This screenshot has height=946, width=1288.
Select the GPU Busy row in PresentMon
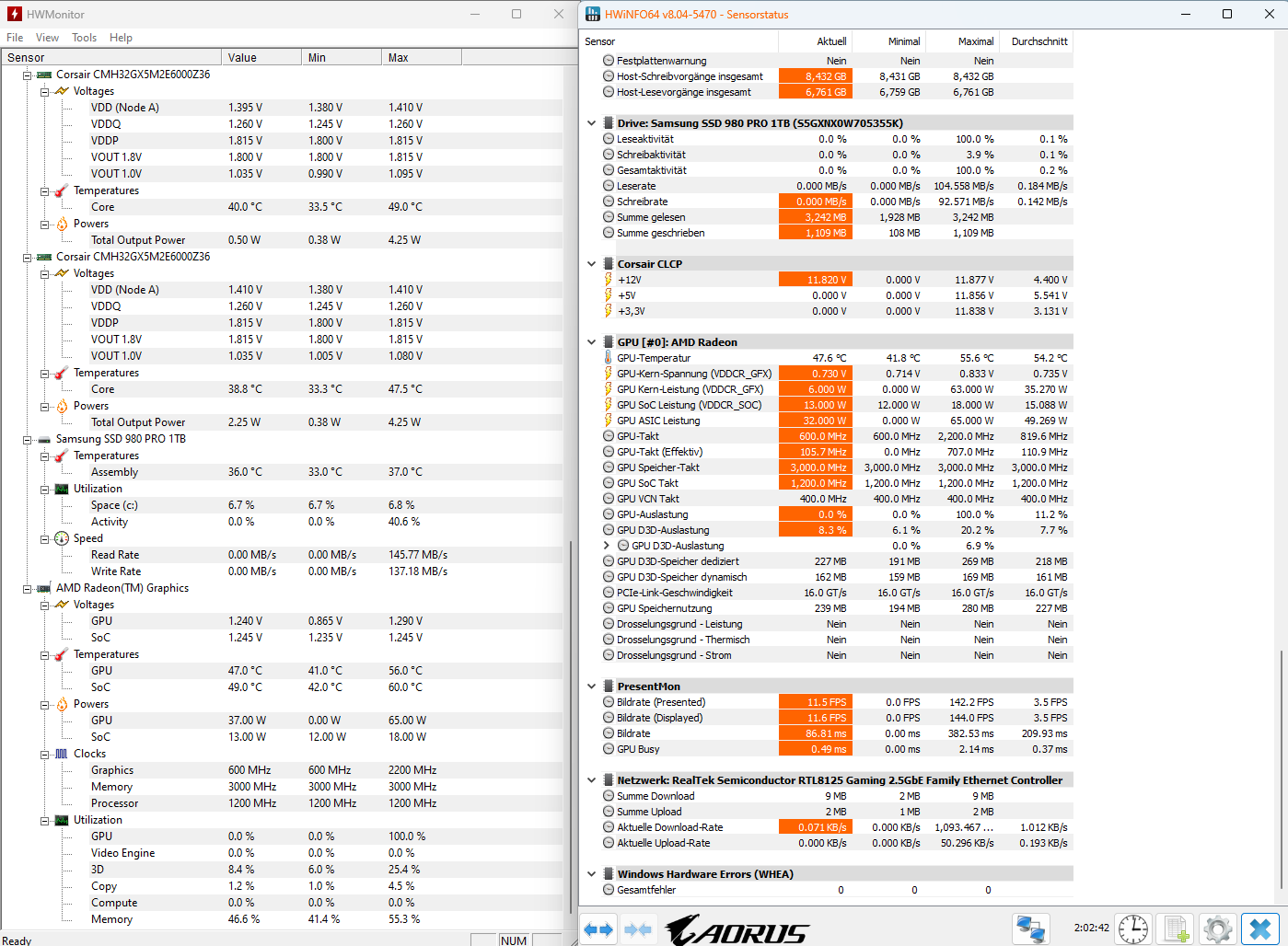click(x=838, y=749)
